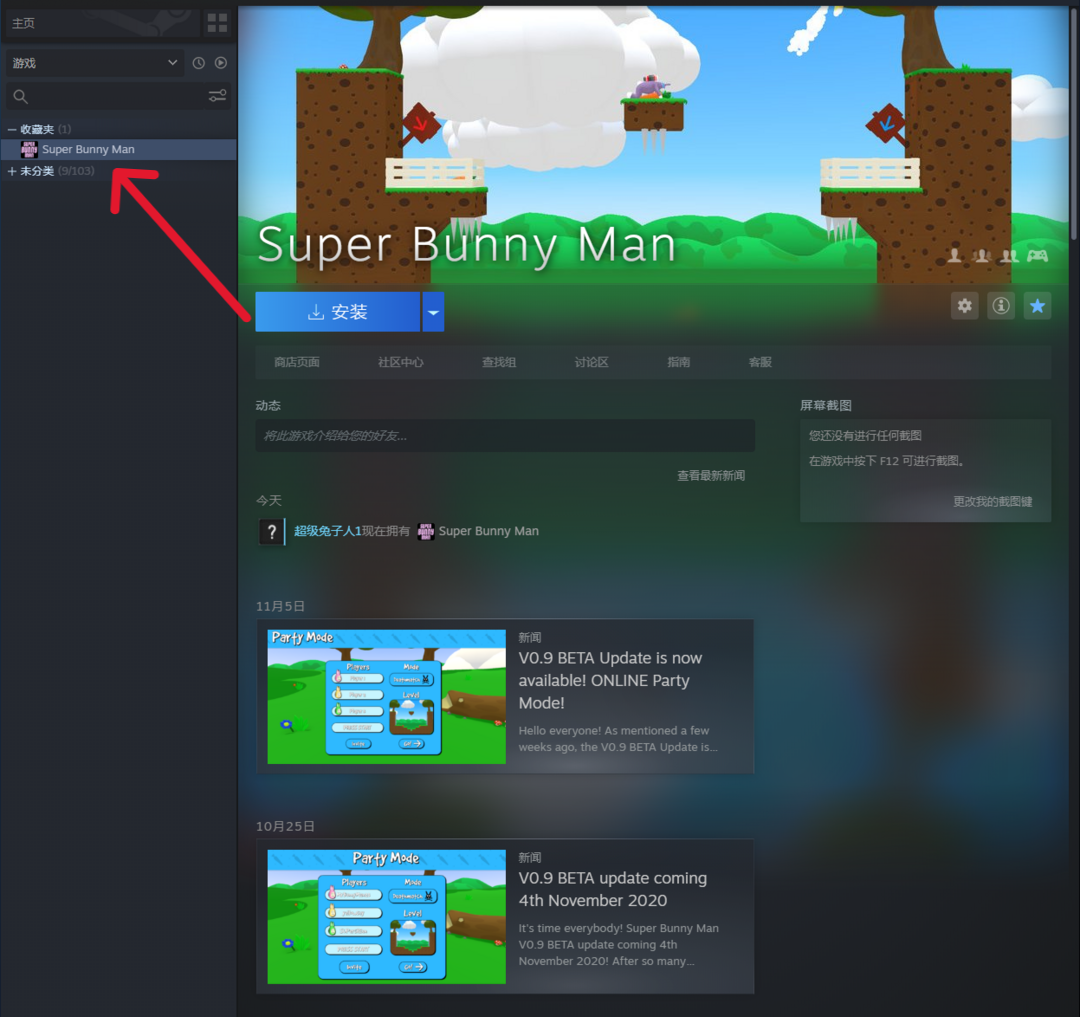Click the activity share text field
Viewport: 1080px width, 1017px height.
[x=504, y=436]
